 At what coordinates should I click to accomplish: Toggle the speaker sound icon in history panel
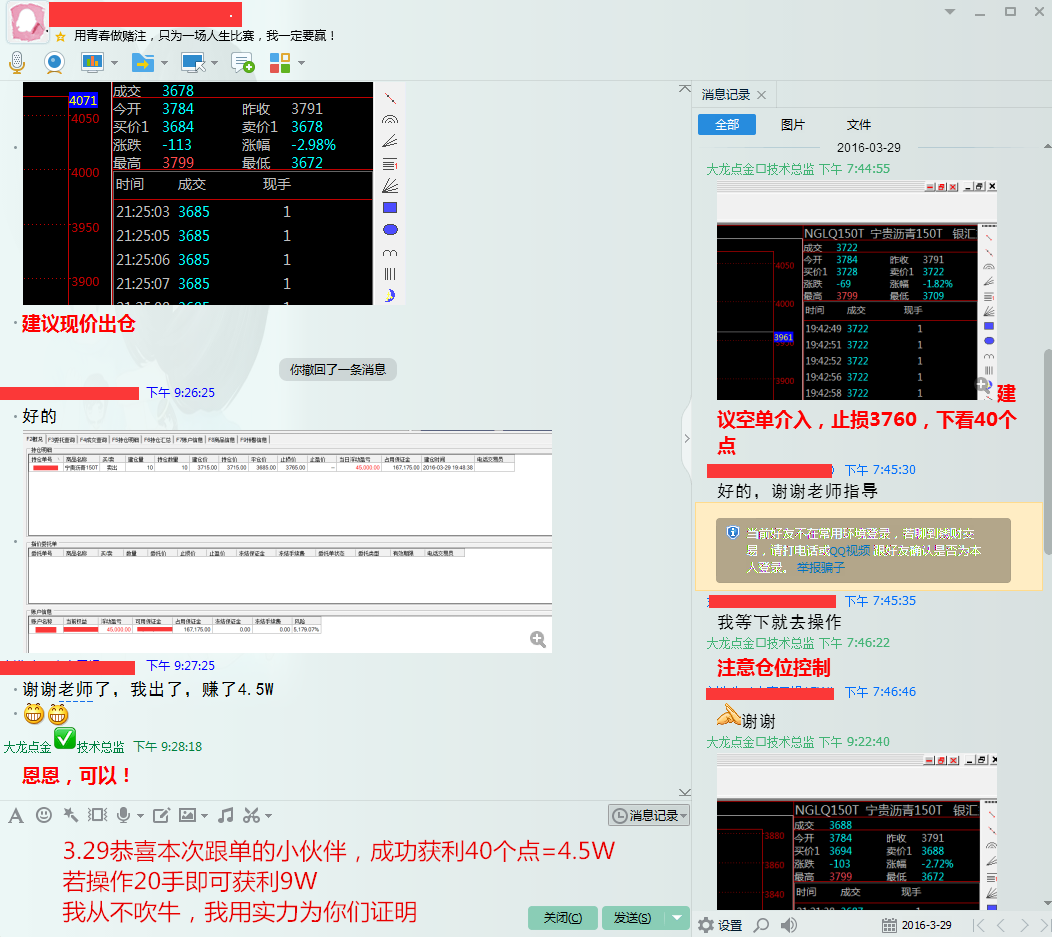(789, 925)
